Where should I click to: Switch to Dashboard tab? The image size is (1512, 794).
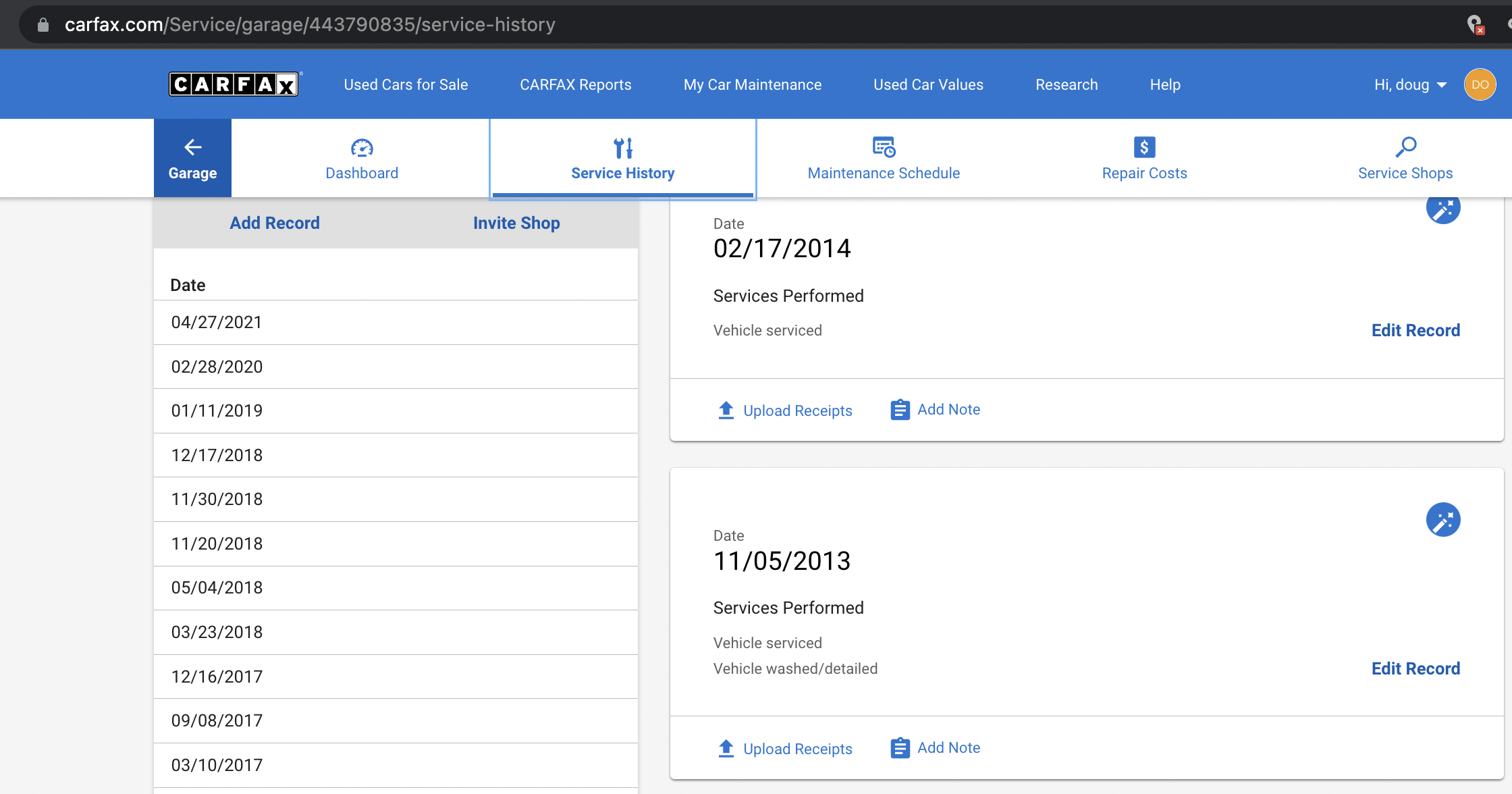(x=362, y=159)
